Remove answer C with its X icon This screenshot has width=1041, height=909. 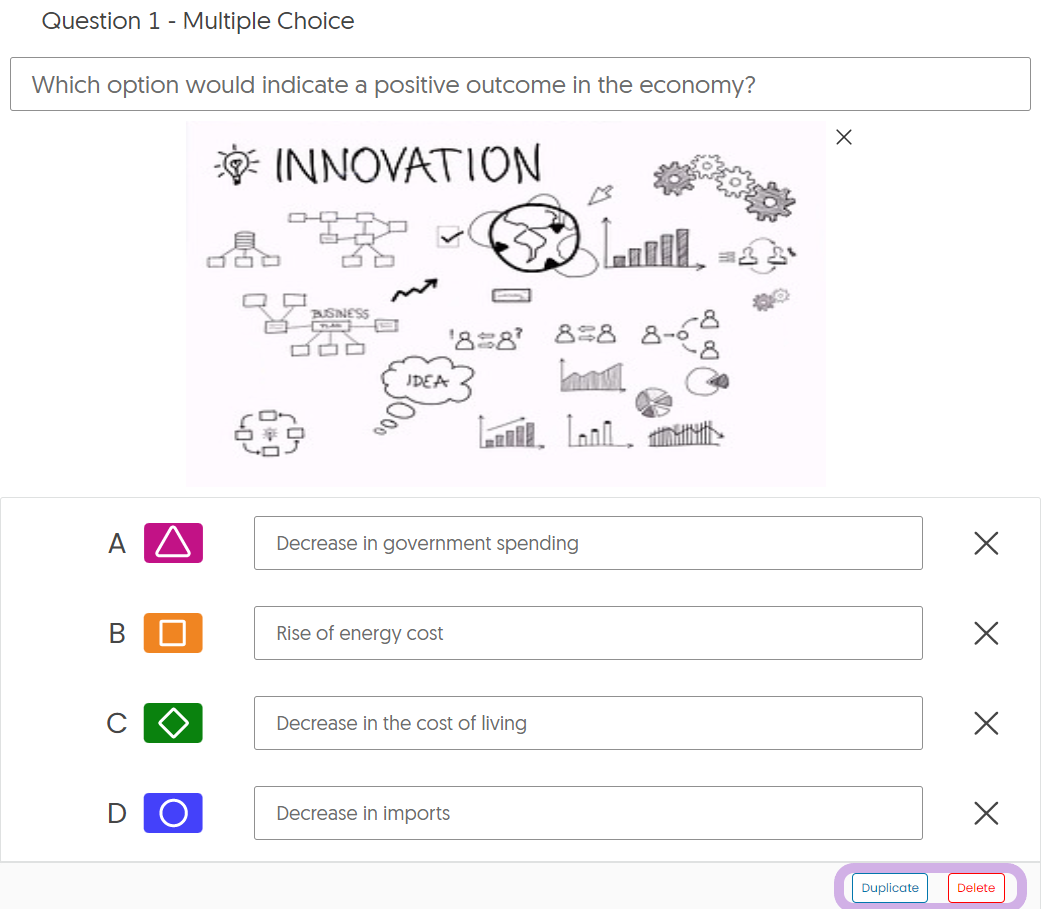[x=986, y=723]
